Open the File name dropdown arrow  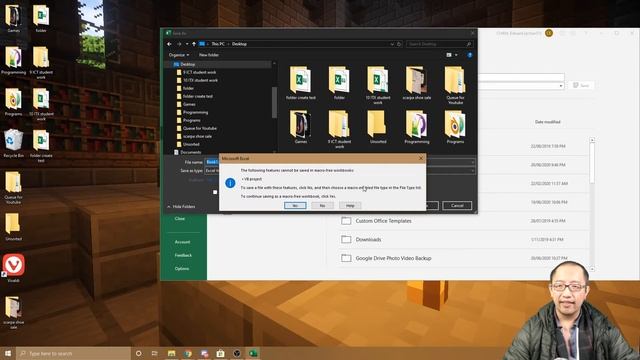pyautogui.click(x=472, y=162)
